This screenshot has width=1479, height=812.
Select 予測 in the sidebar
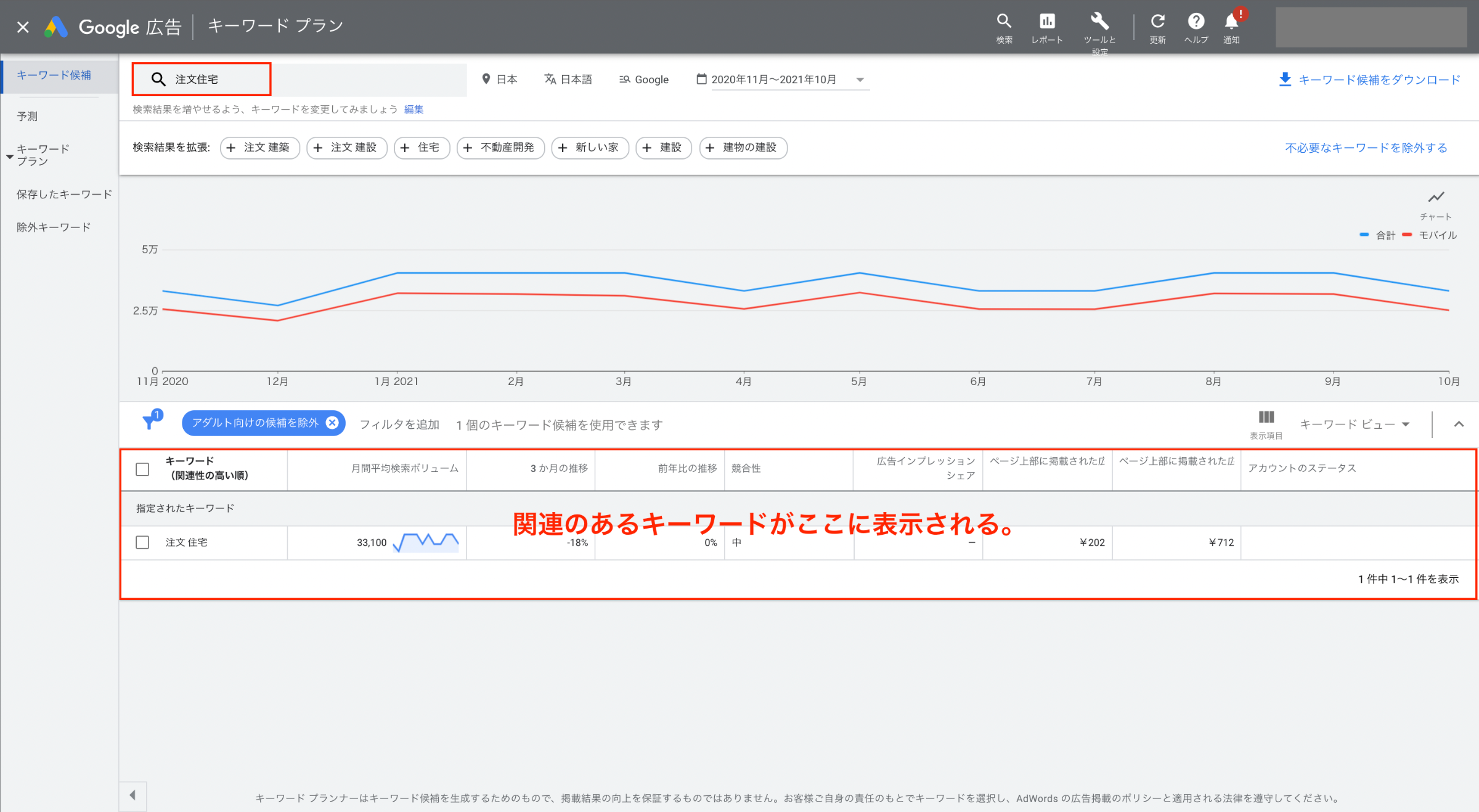[27, 116]
